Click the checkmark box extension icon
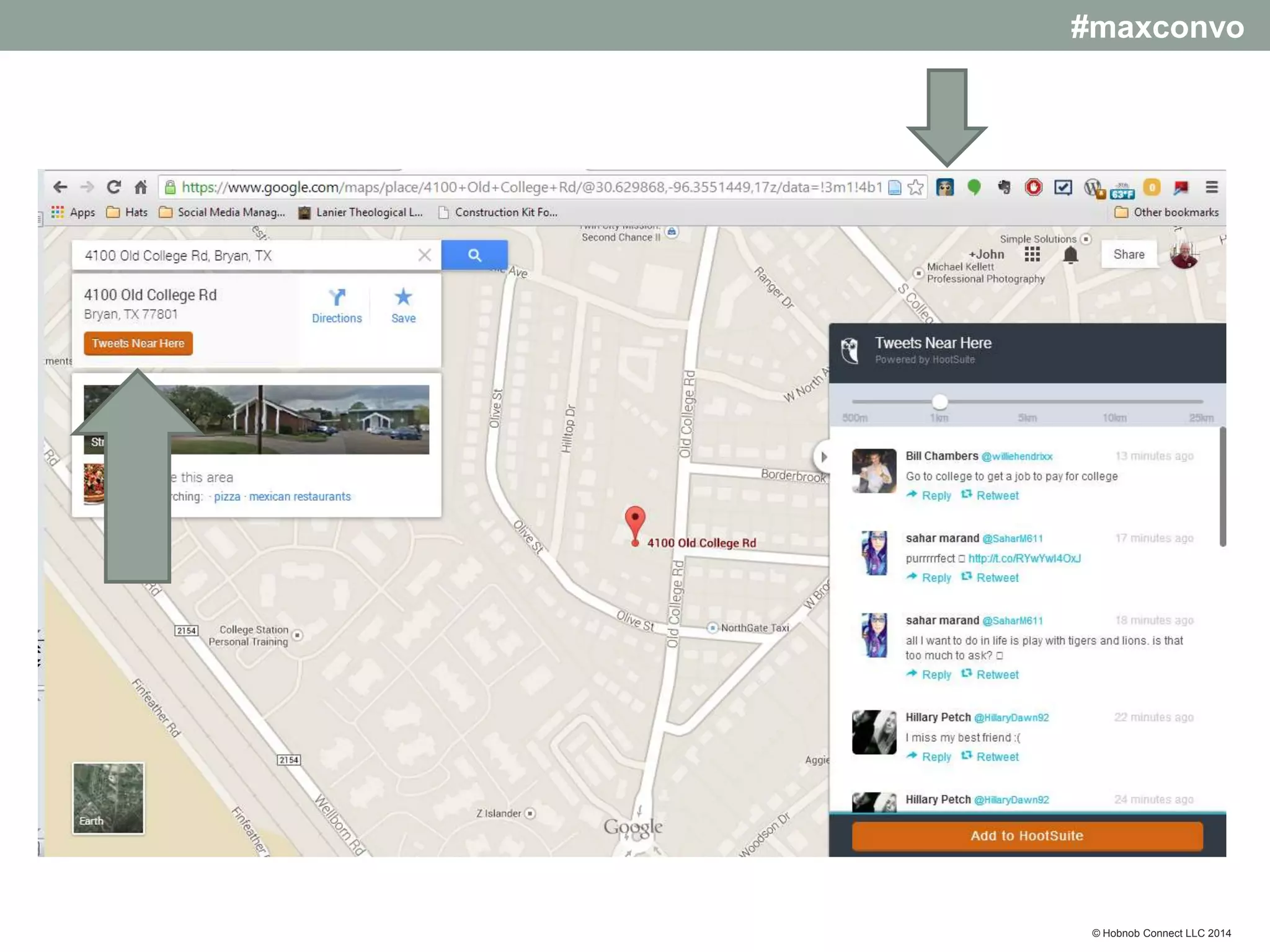The image size is (1270, 952). click(1063, 187)
